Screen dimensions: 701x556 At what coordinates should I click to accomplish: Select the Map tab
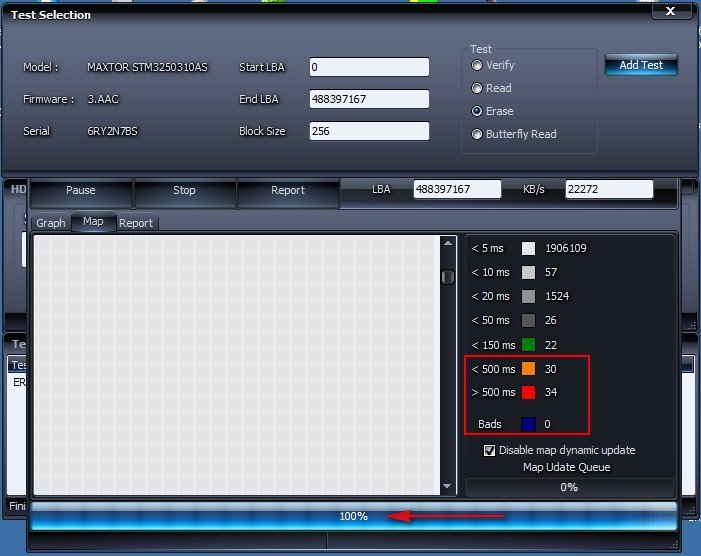[x=93, y=222]
